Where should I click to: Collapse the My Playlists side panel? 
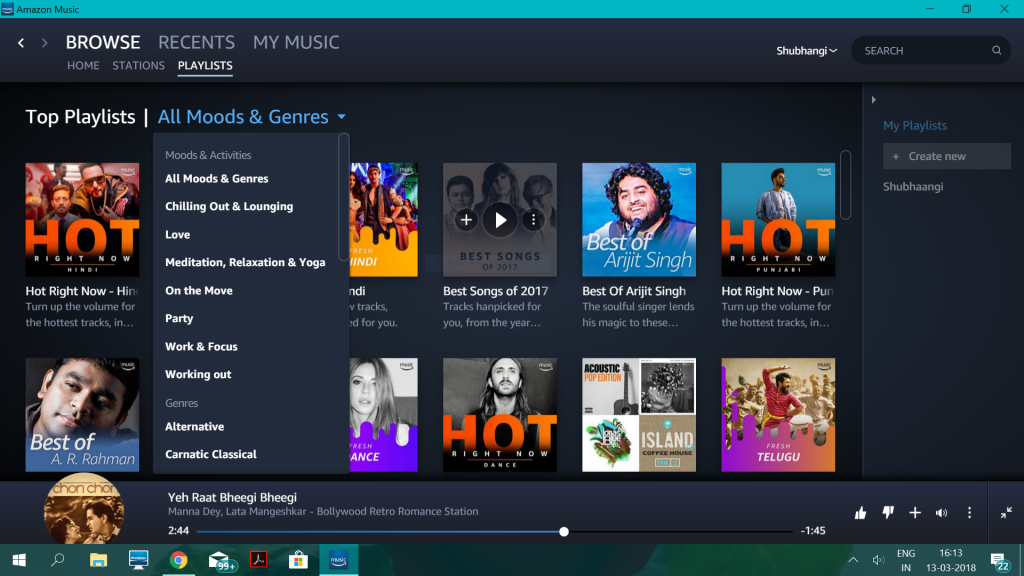[873, 100]
